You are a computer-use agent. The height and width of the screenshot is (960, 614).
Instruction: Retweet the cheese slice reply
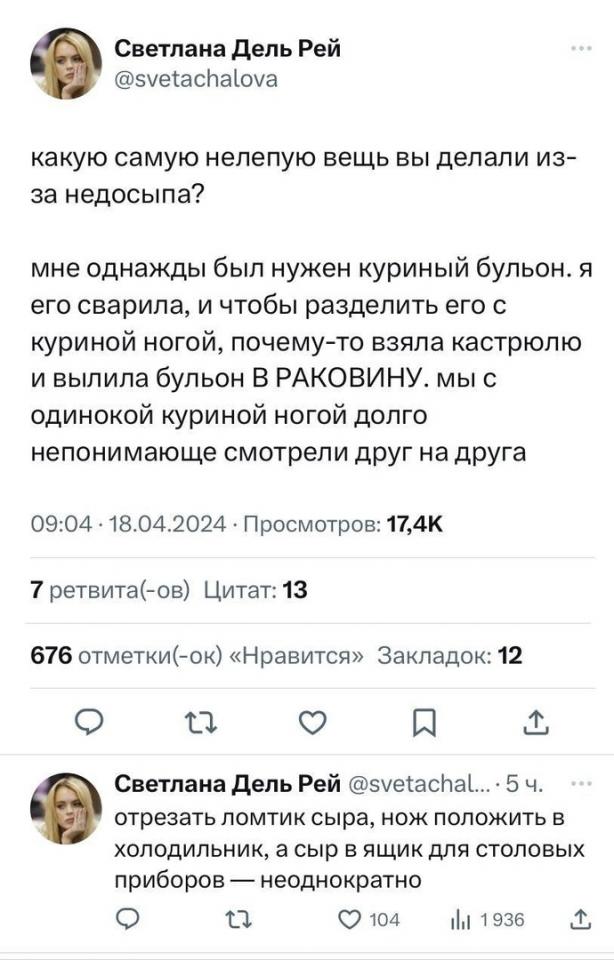pyautogui.click(x=242, y=919)
